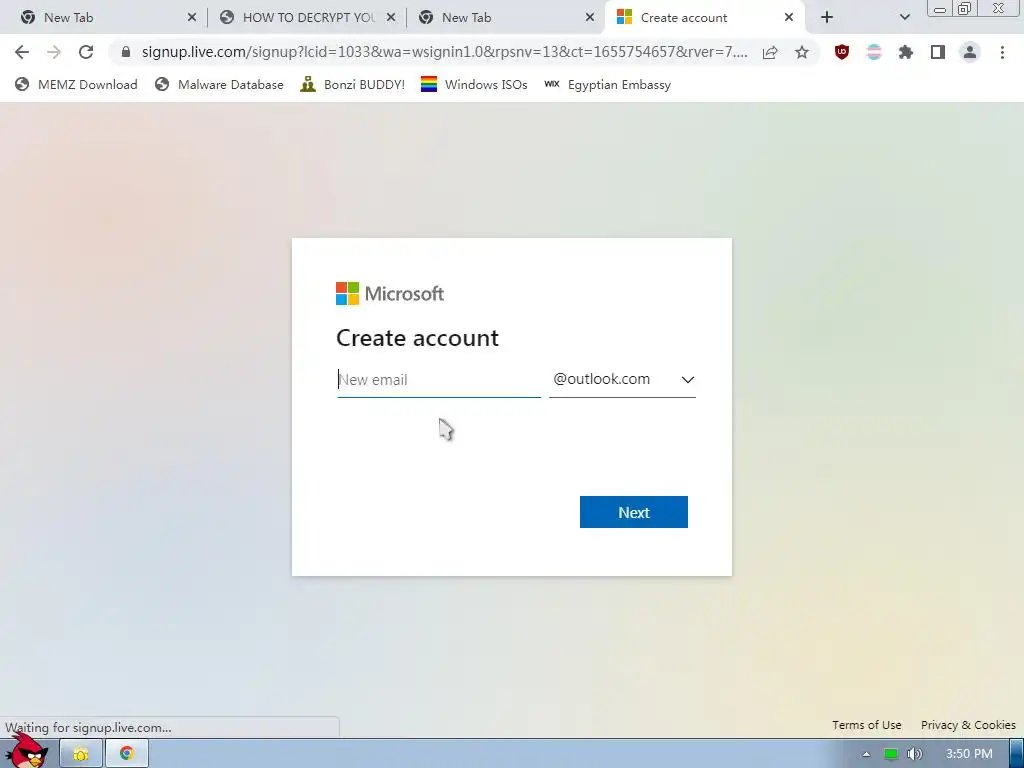Focus the New email input field
This screenshot has width=1024, height=768.
439,379
